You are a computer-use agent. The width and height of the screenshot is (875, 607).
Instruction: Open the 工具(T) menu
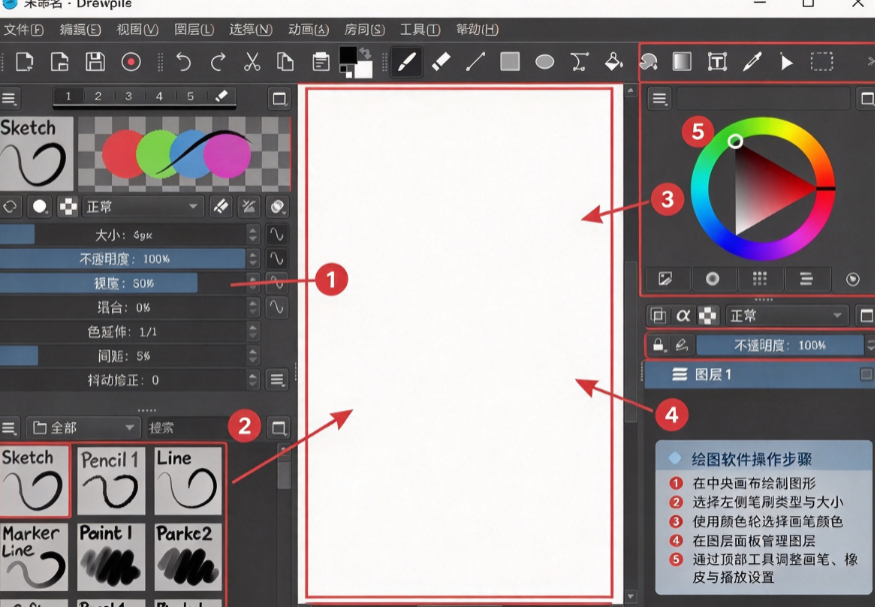point(420,30)
